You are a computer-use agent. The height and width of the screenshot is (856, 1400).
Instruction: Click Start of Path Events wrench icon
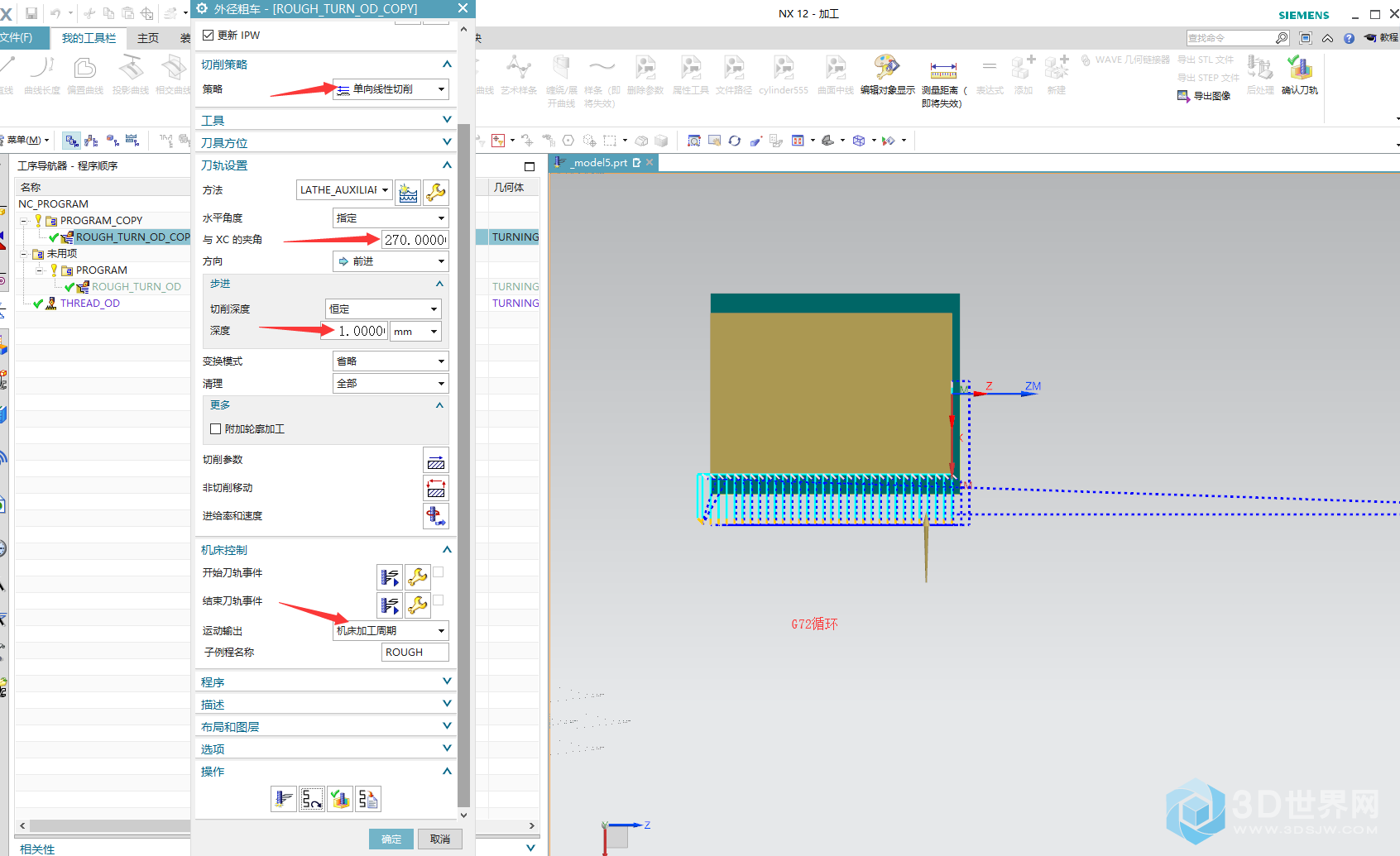[418, 576]
